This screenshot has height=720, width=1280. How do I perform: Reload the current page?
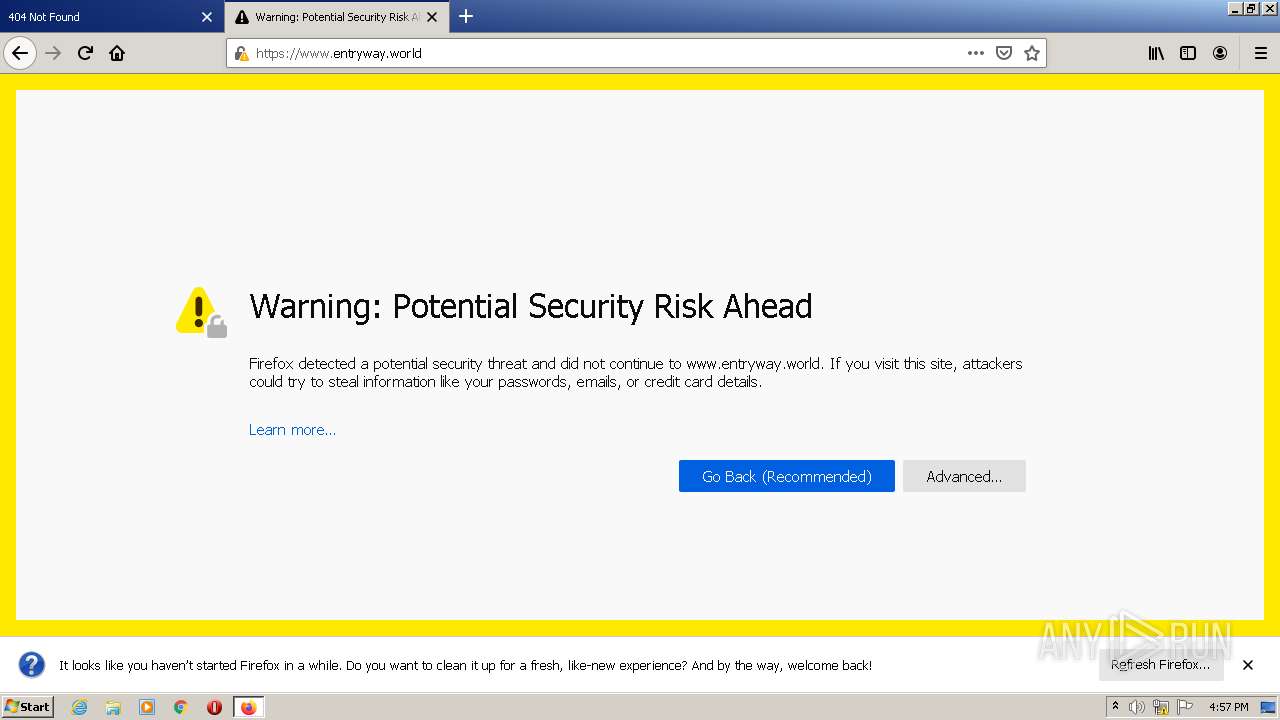[85, 53]
